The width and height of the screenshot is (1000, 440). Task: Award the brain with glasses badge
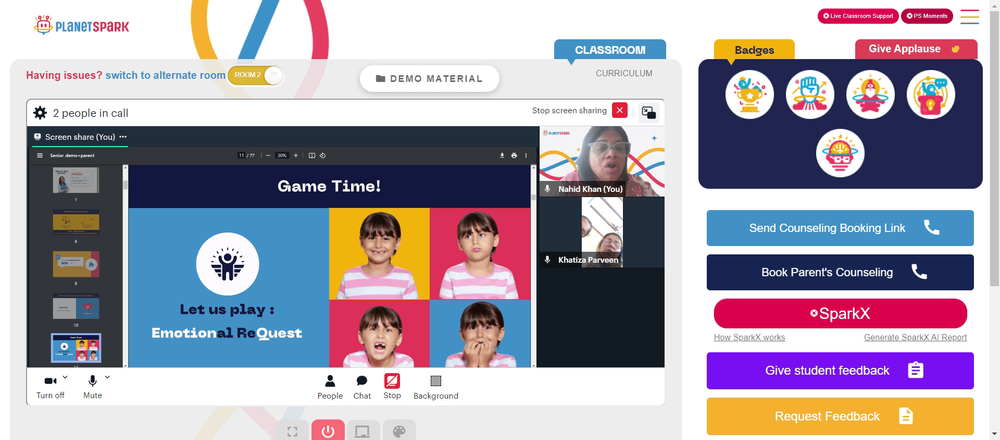point(840,153)
